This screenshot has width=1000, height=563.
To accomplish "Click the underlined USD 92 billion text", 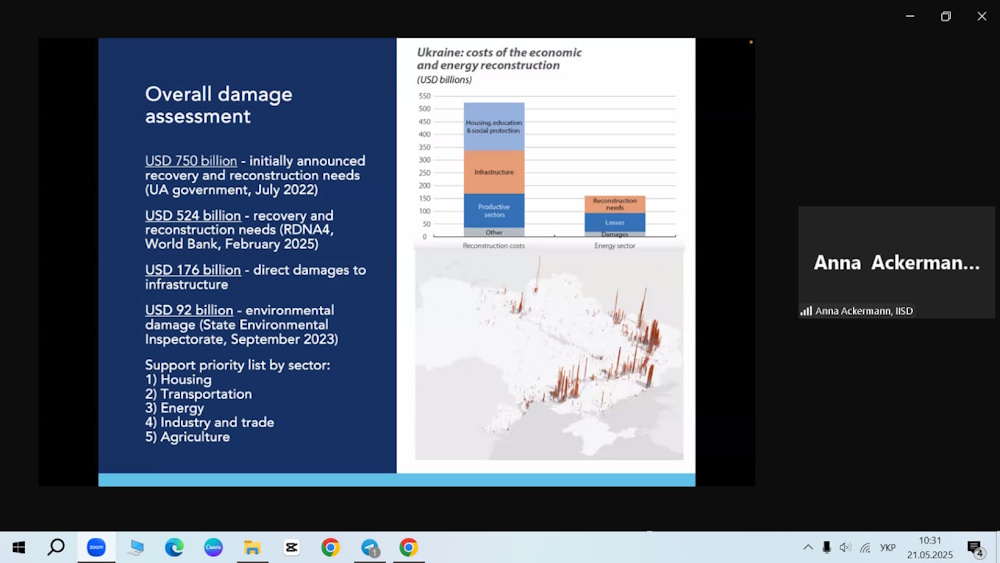I will click(x=189, y=310).
